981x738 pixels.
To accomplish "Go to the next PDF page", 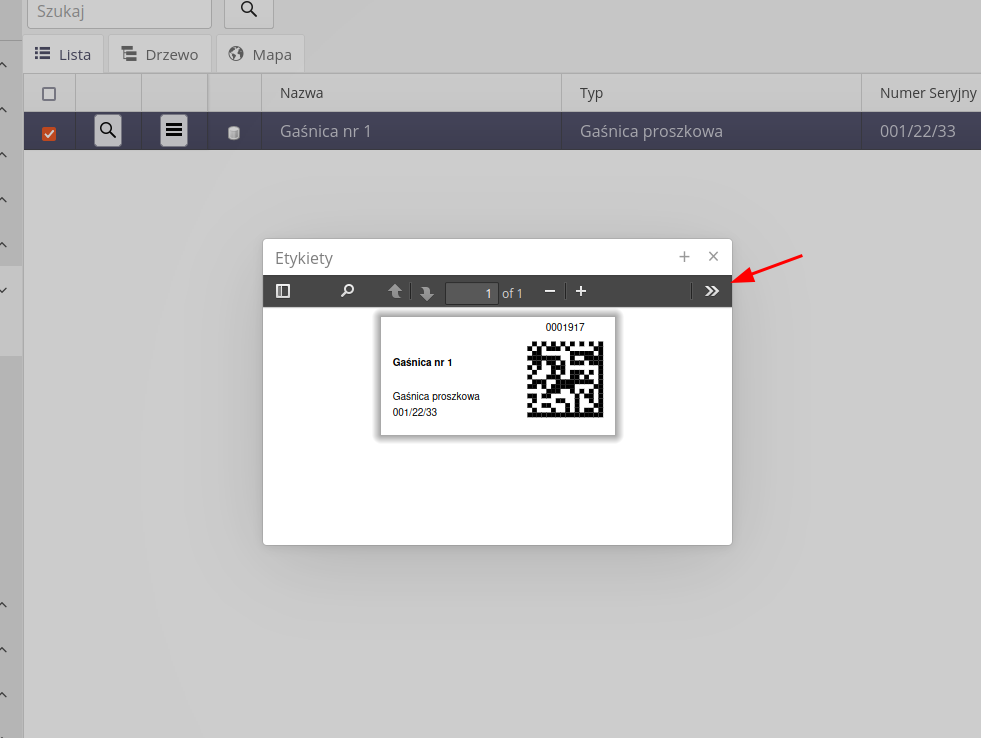I will [x=427, y=293].
